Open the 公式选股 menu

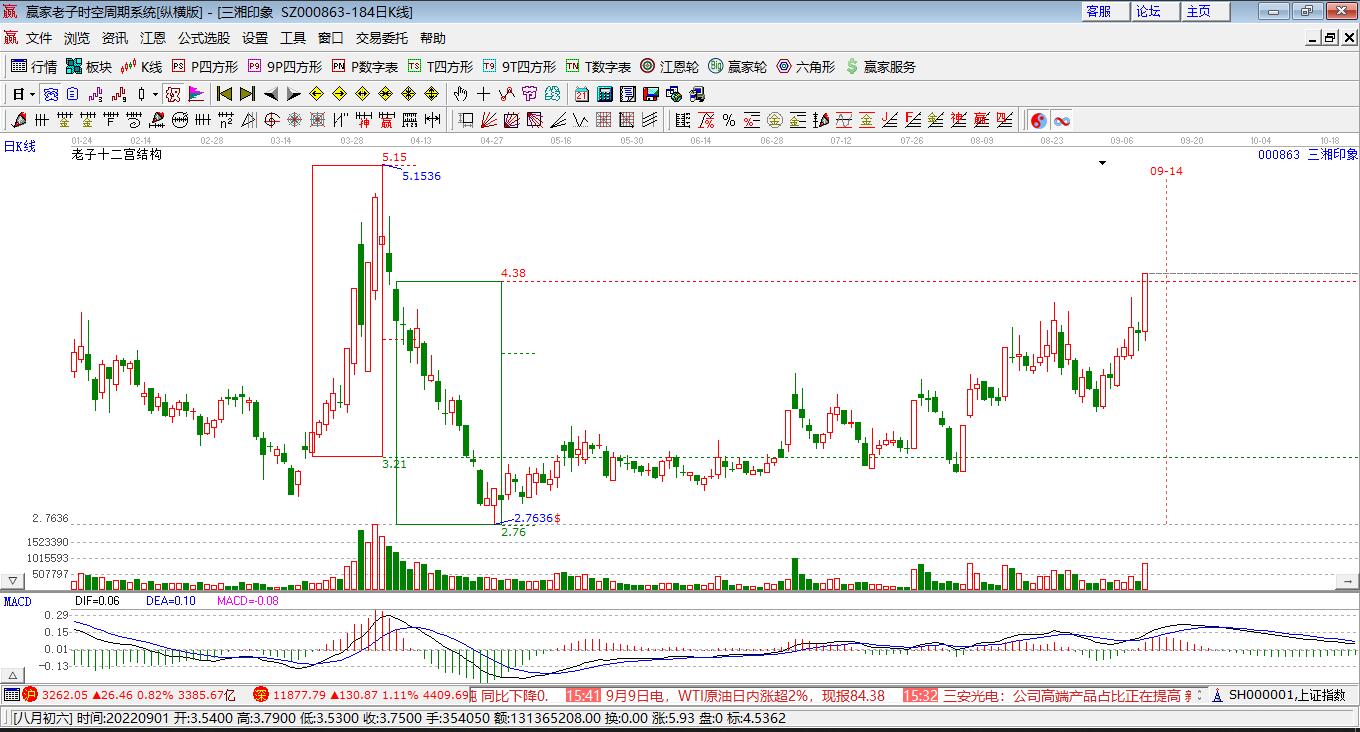204,38
